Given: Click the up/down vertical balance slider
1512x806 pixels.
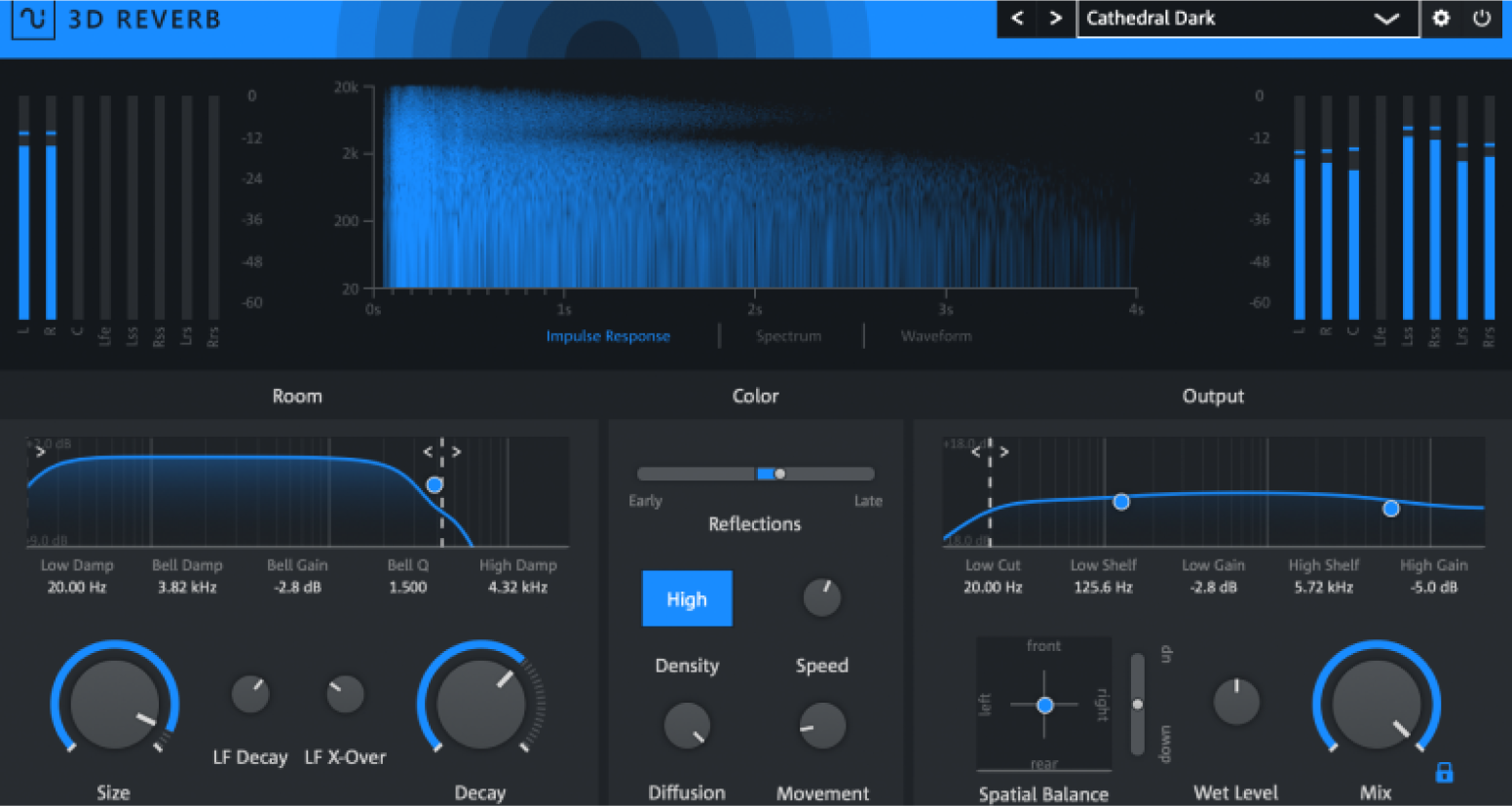Looking at the screenshot, I should 1137,704.
